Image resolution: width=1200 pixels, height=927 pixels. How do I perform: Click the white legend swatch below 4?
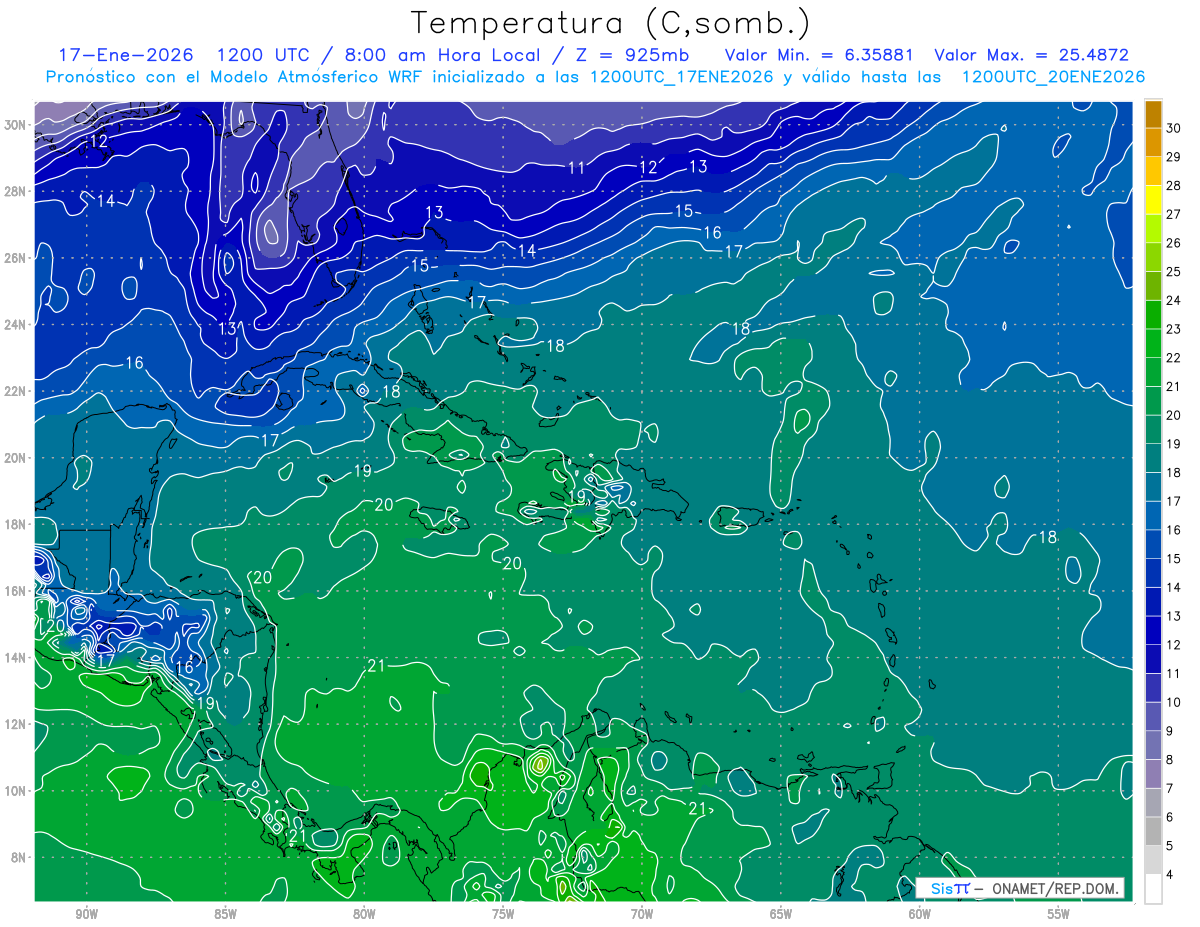tap(1153, 889)
